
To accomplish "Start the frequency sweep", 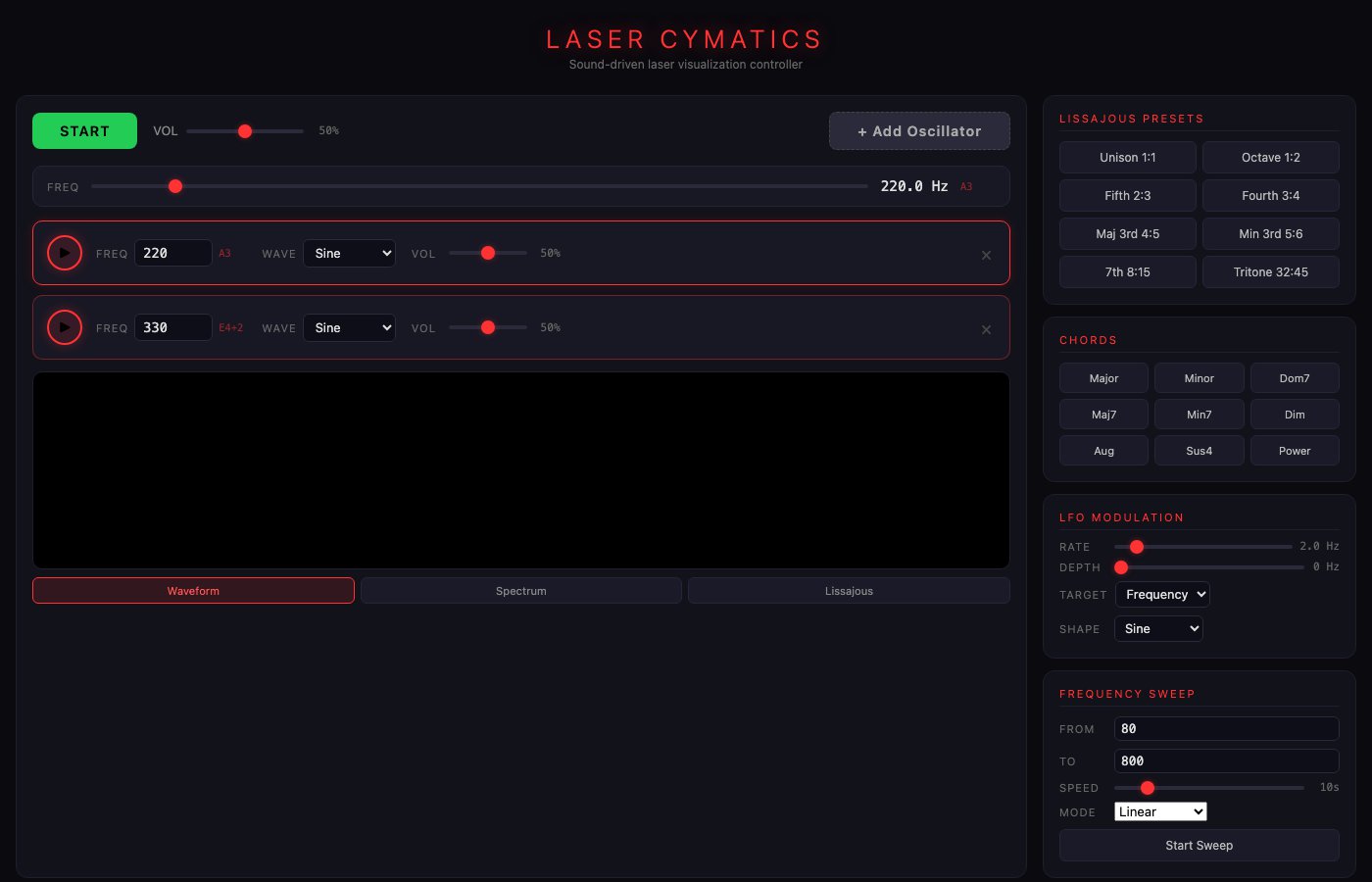I will click(x=1200, y=845).
